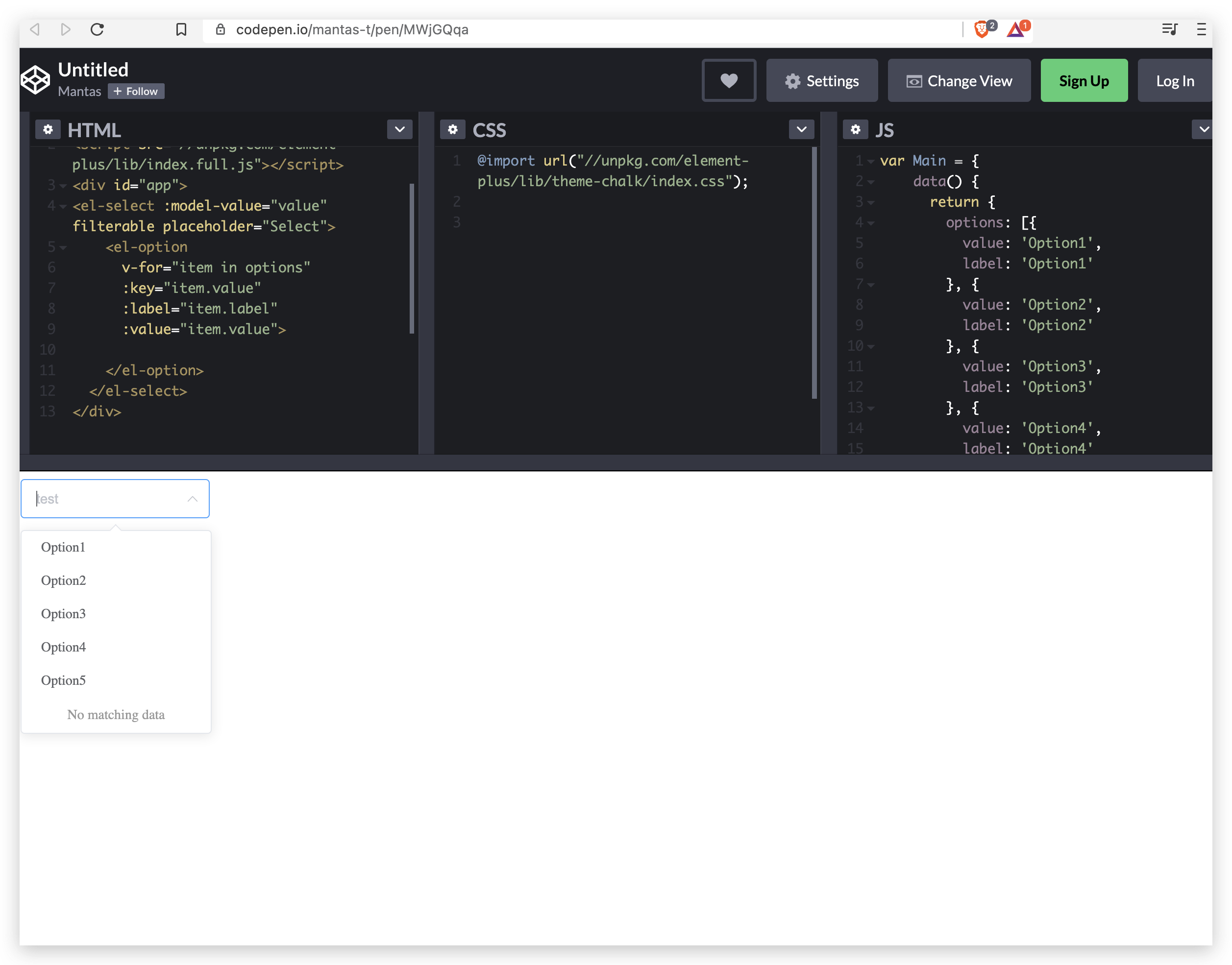Reload the current page

point(97,30)
